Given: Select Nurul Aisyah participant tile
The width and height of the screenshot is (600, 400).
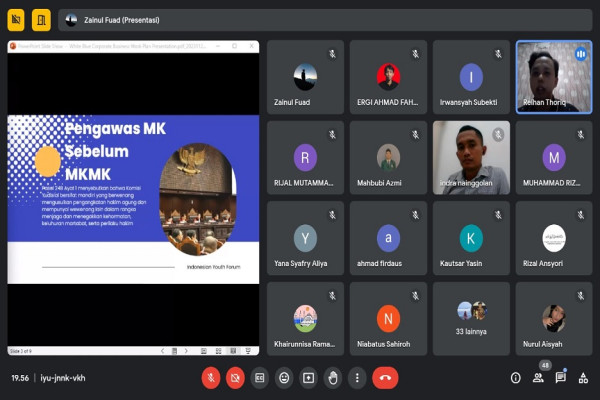Looking at the screenshot, I should [x=554, y=319].
